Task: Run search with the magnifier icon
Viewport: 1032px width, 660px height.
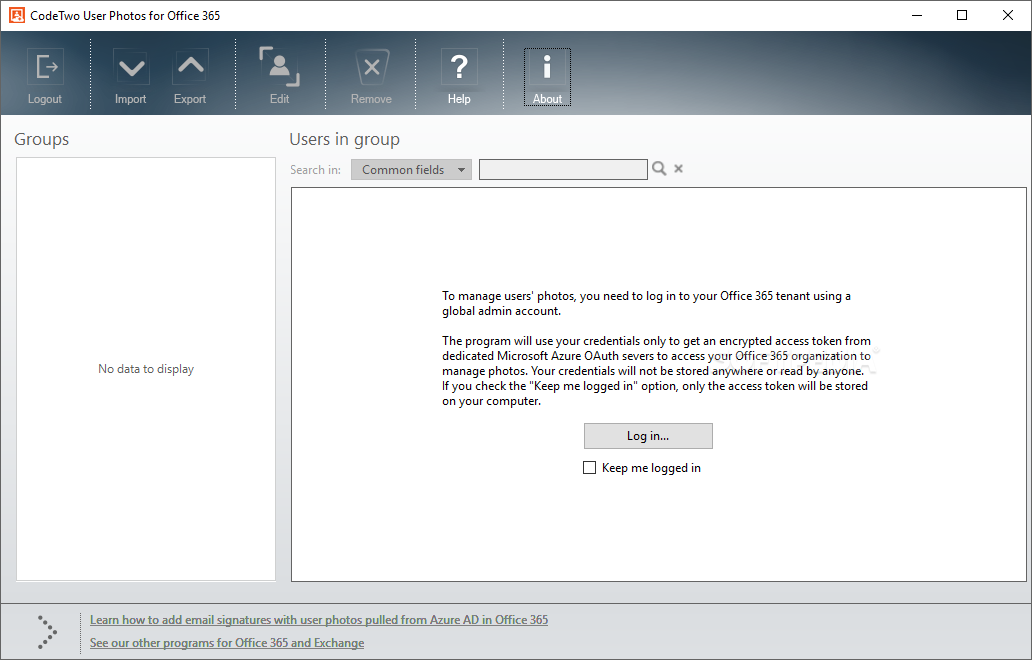Action: 659,168
